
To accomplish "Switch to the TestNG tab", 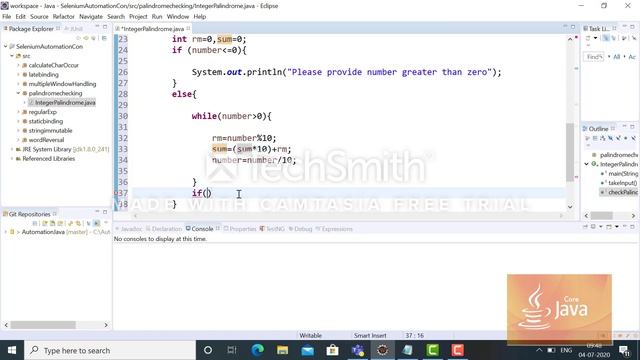I will click(272, 229).
